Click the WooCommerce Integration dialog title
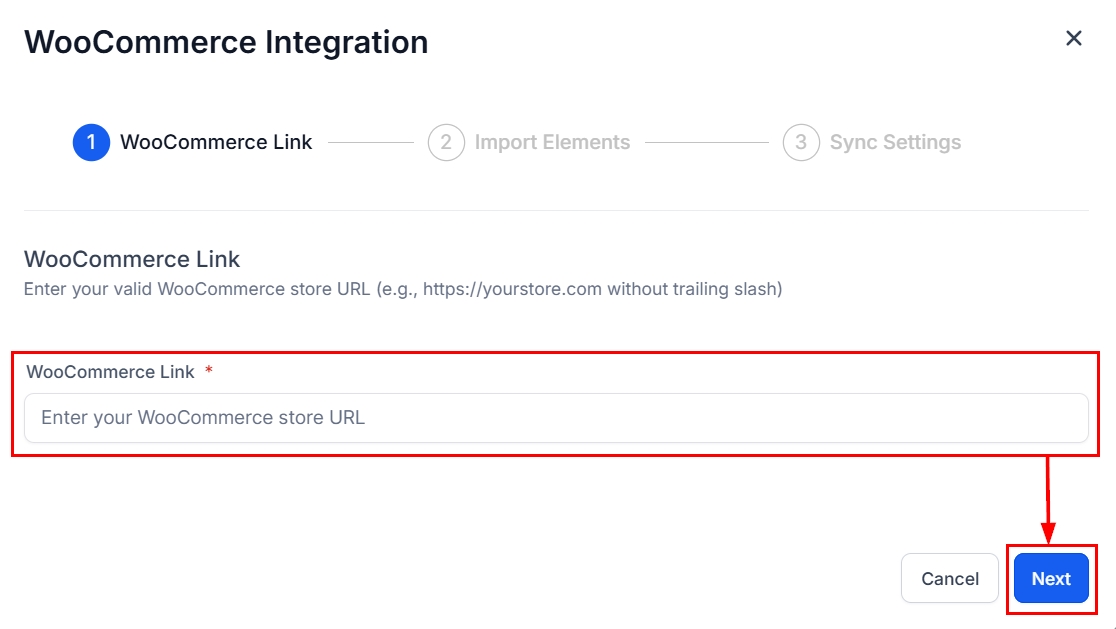1116x629 pixels. coord(226,42)
